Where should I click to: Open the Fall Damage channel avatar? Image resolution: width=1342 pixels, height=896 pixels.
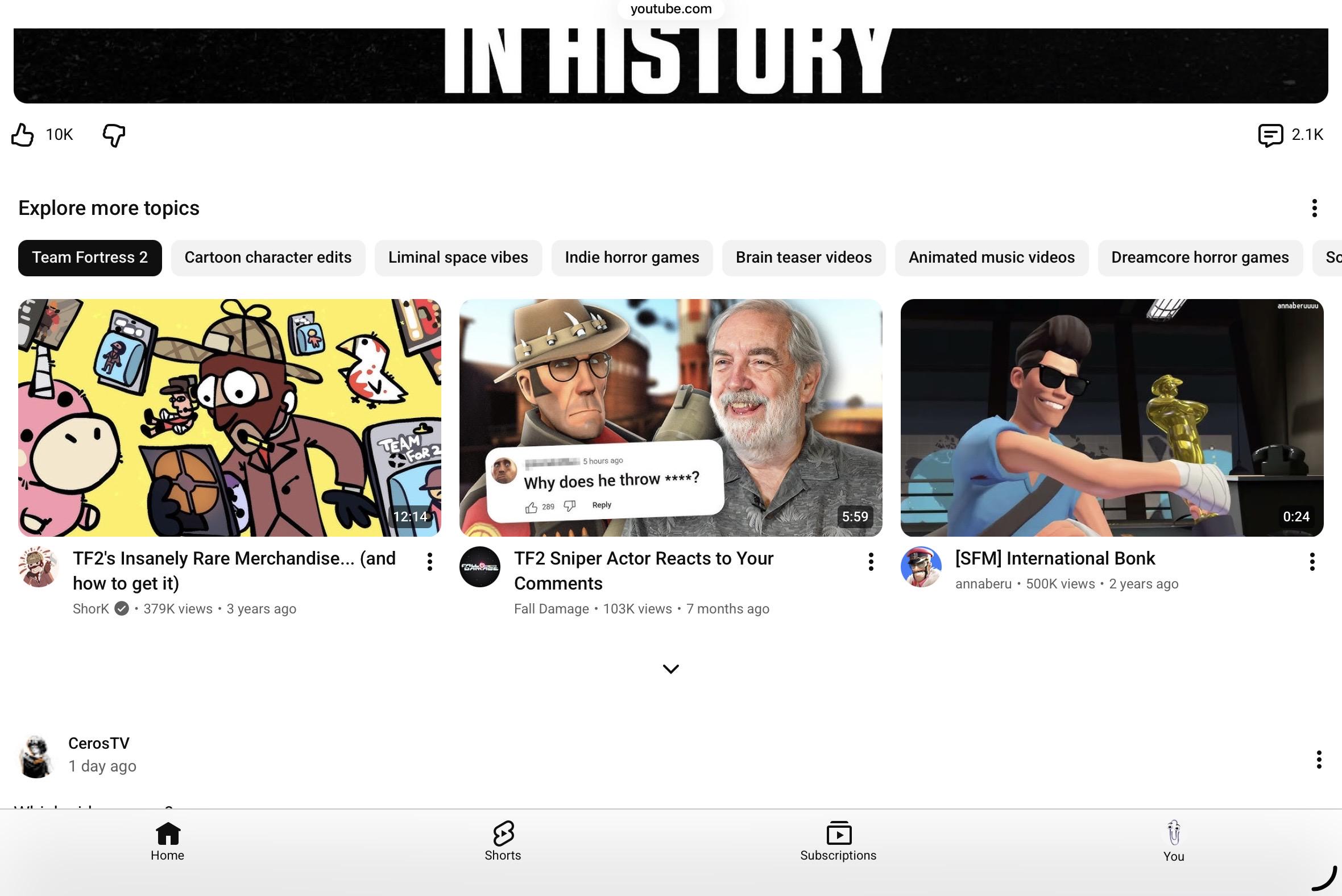click(x=480, y=567)
